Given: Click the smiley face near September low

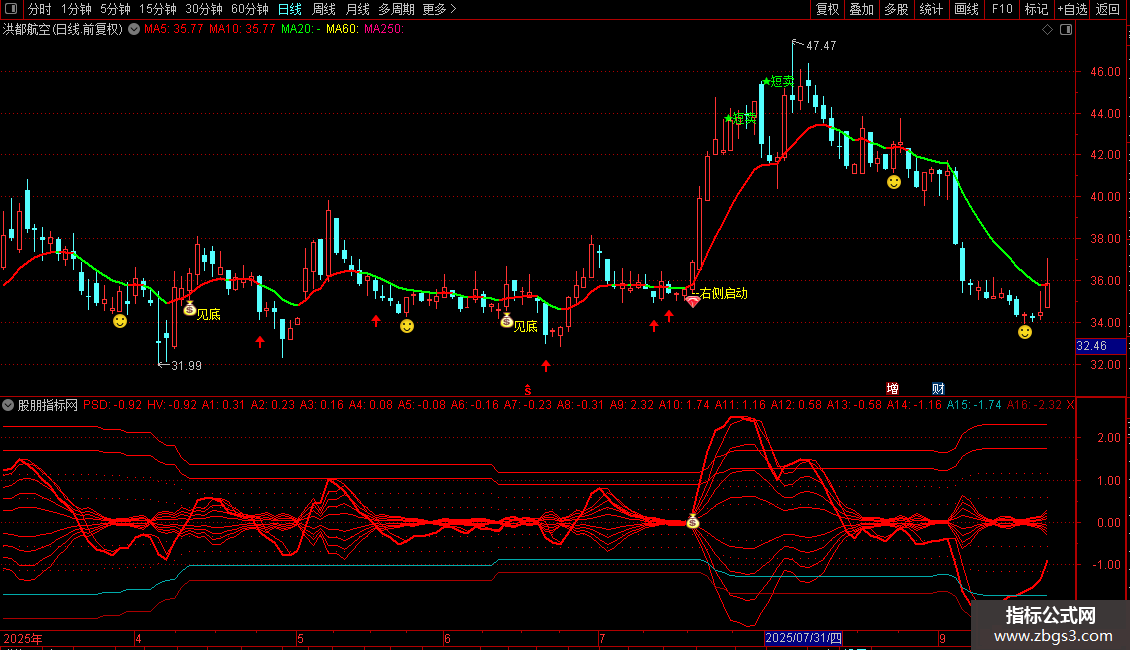Looking at the screenshot, I should [1025, 332].
